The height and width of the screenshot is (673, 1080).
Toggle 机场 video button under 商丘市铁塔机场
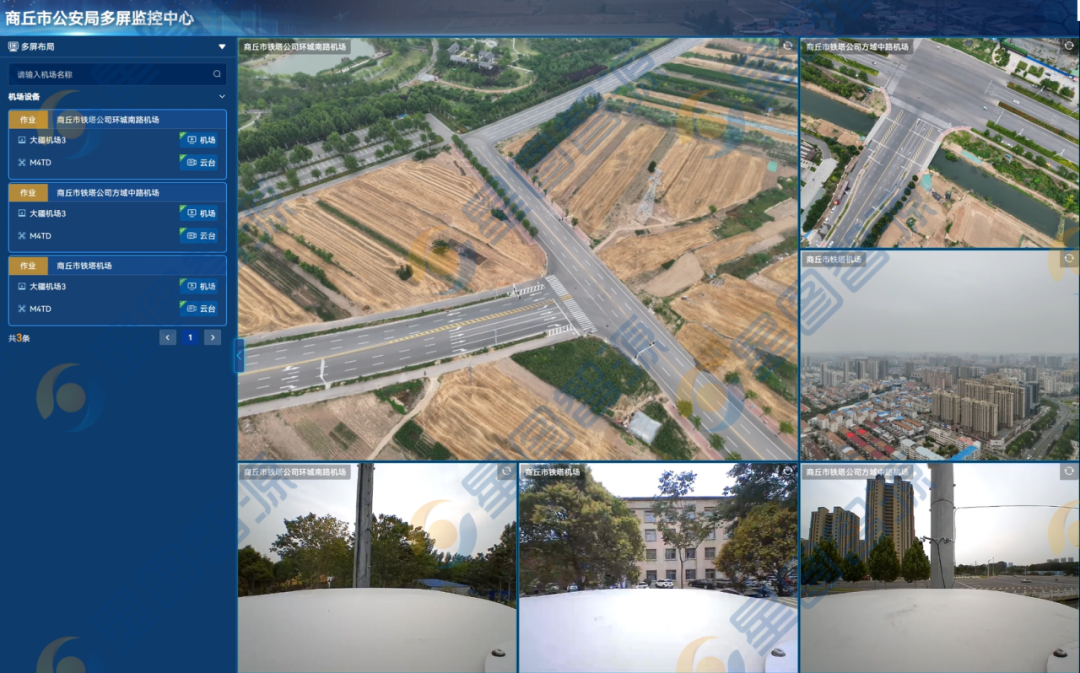[x=200, y=286]
